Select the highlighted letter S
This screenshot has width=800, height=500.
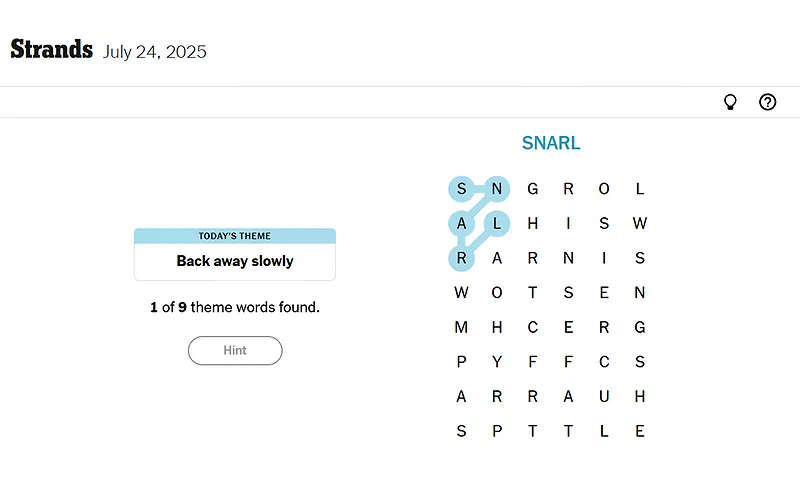[x=461, y=189]
